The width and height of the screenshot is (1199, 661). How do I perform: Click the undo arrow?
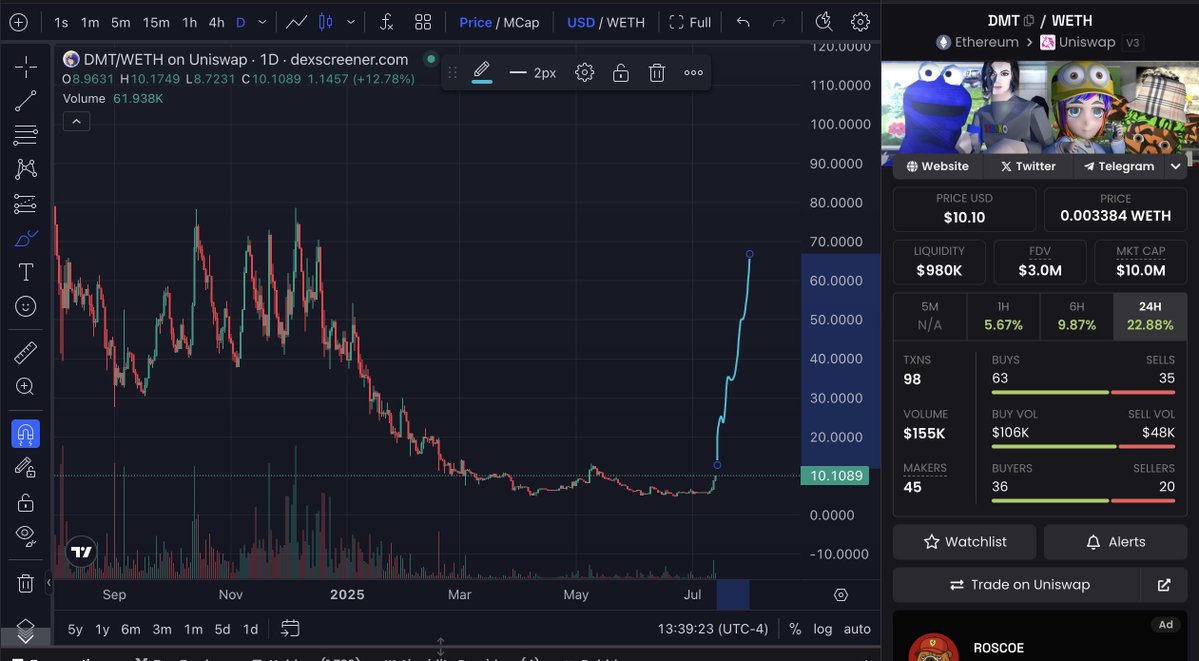tap(742, 22)
